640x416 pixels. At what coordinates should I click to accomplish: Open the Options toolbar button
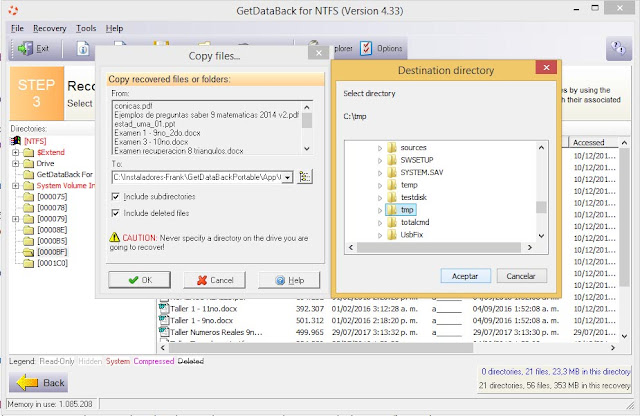(382, 48)
